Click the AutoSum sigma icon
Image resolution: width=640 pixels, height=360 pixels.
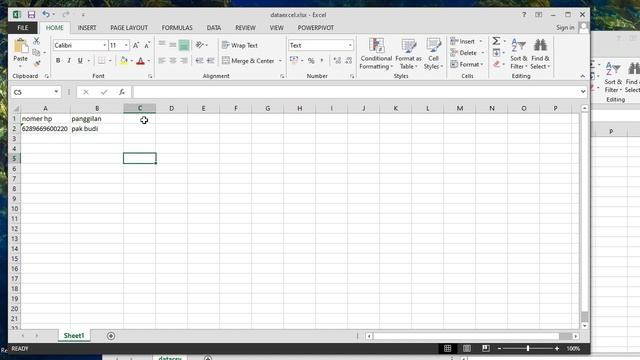tap(496, 41)
